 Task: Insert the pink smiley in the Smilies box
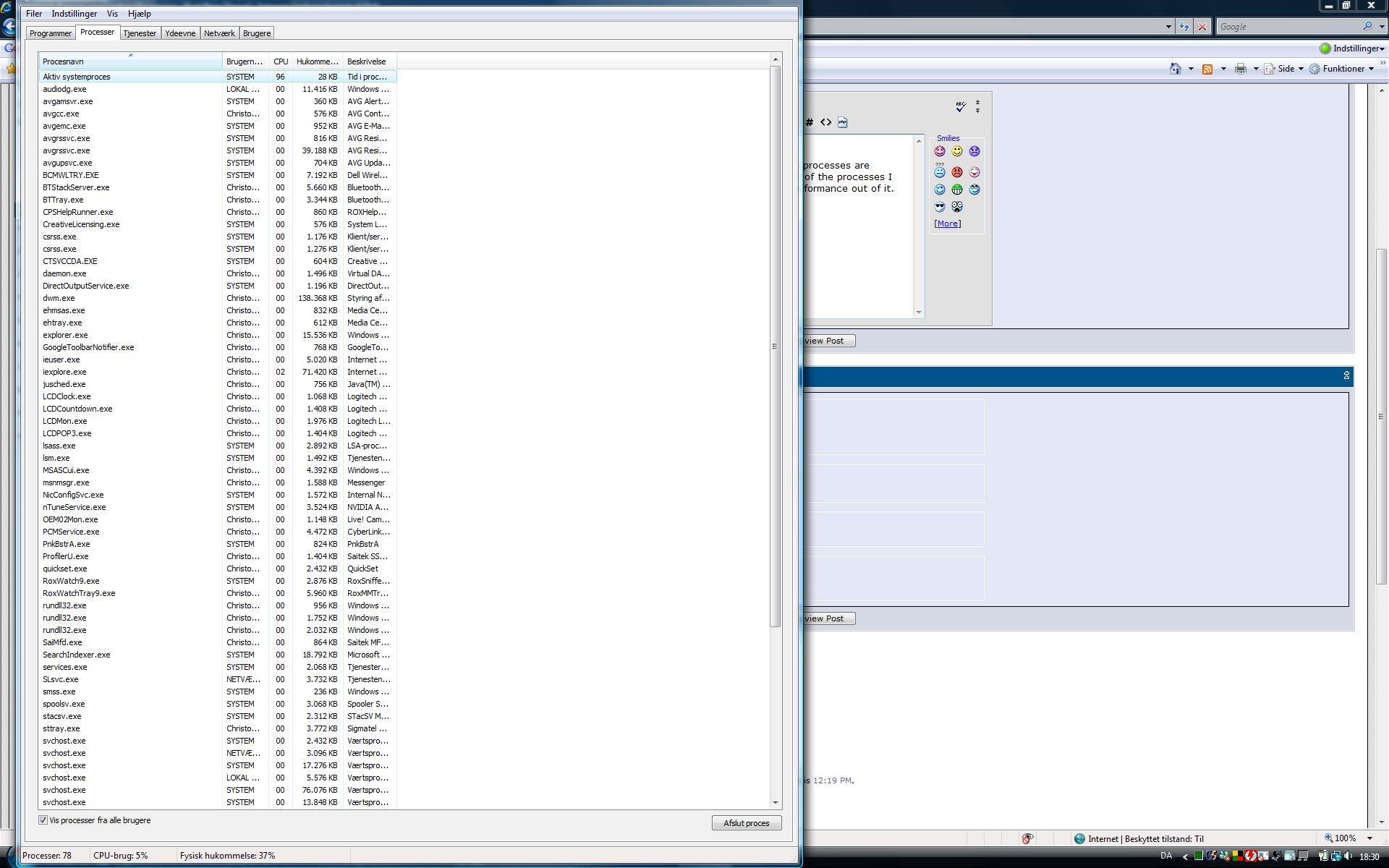(940, 151)
